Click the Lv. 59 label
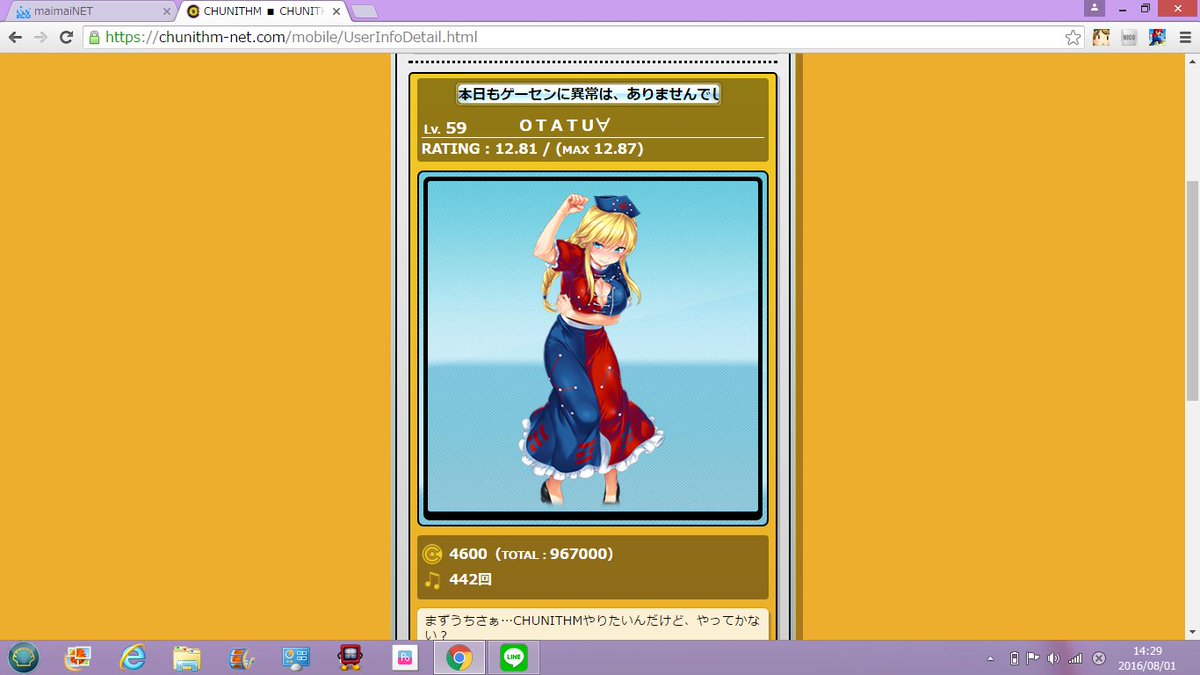The width and height of the screenshot is (1200, 675). coord(445,128)
